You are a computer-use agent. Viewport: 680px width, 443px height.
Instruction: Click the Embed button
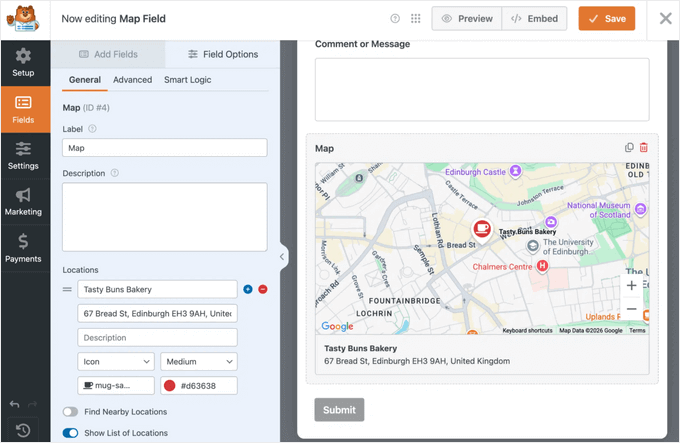click(534, 19)
